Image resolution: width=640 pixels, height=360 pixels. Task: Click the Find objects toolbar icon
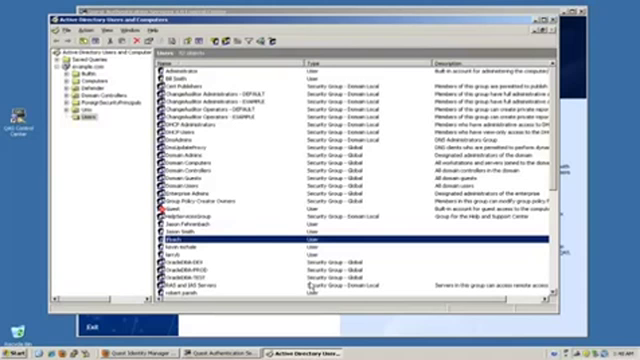tap(260, 41)
